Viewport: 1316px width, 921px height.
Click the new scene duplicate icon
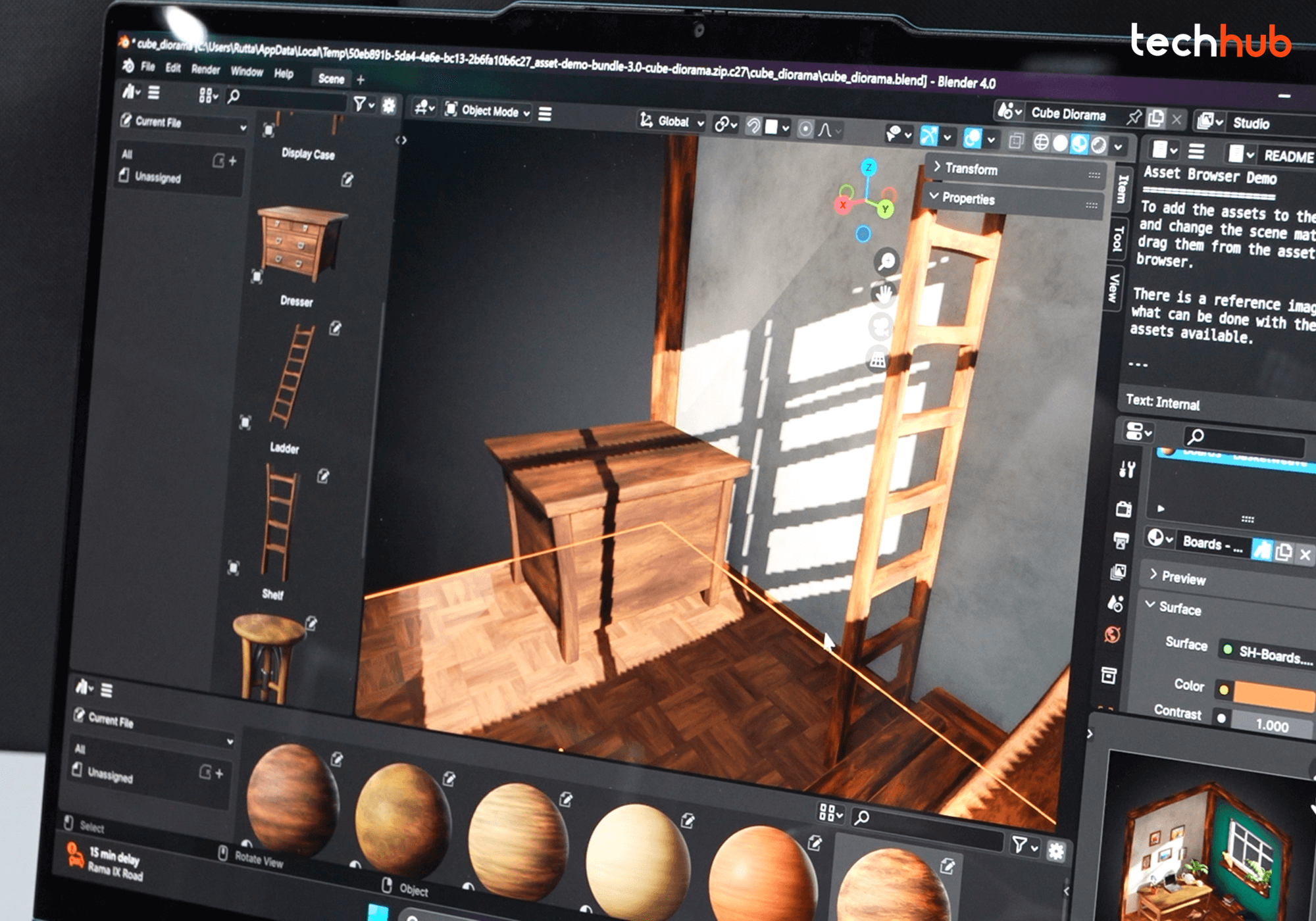coord(1155,118)
